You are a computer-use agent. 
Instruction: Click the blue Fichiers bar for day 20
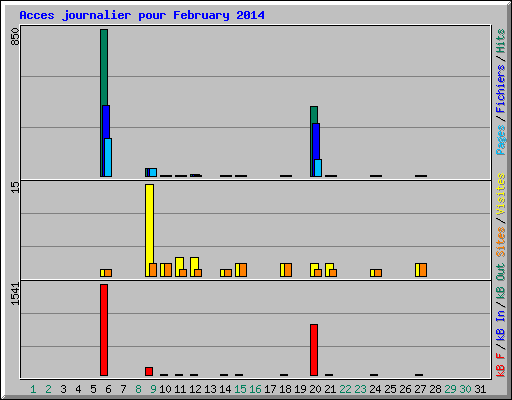(317, 141)
